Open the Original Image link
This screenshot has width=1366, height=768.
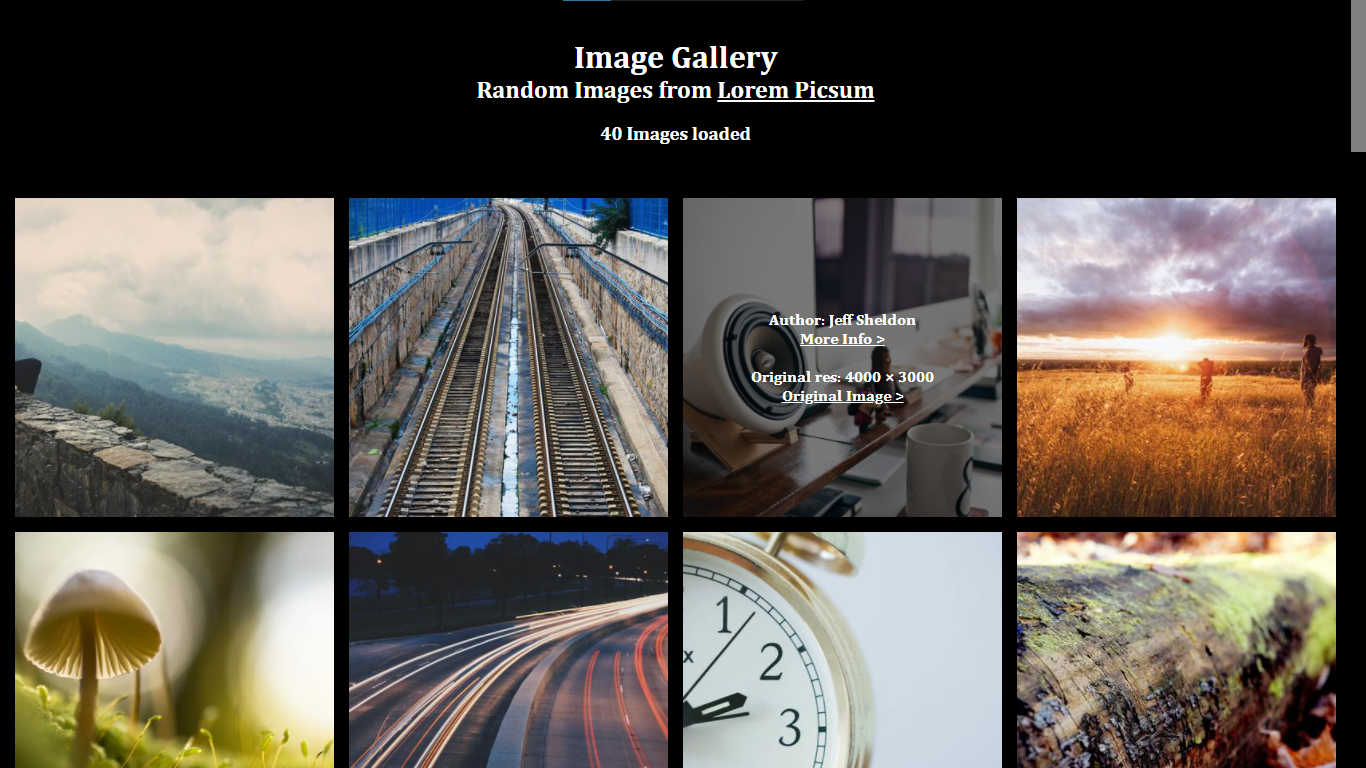[842, 396]
